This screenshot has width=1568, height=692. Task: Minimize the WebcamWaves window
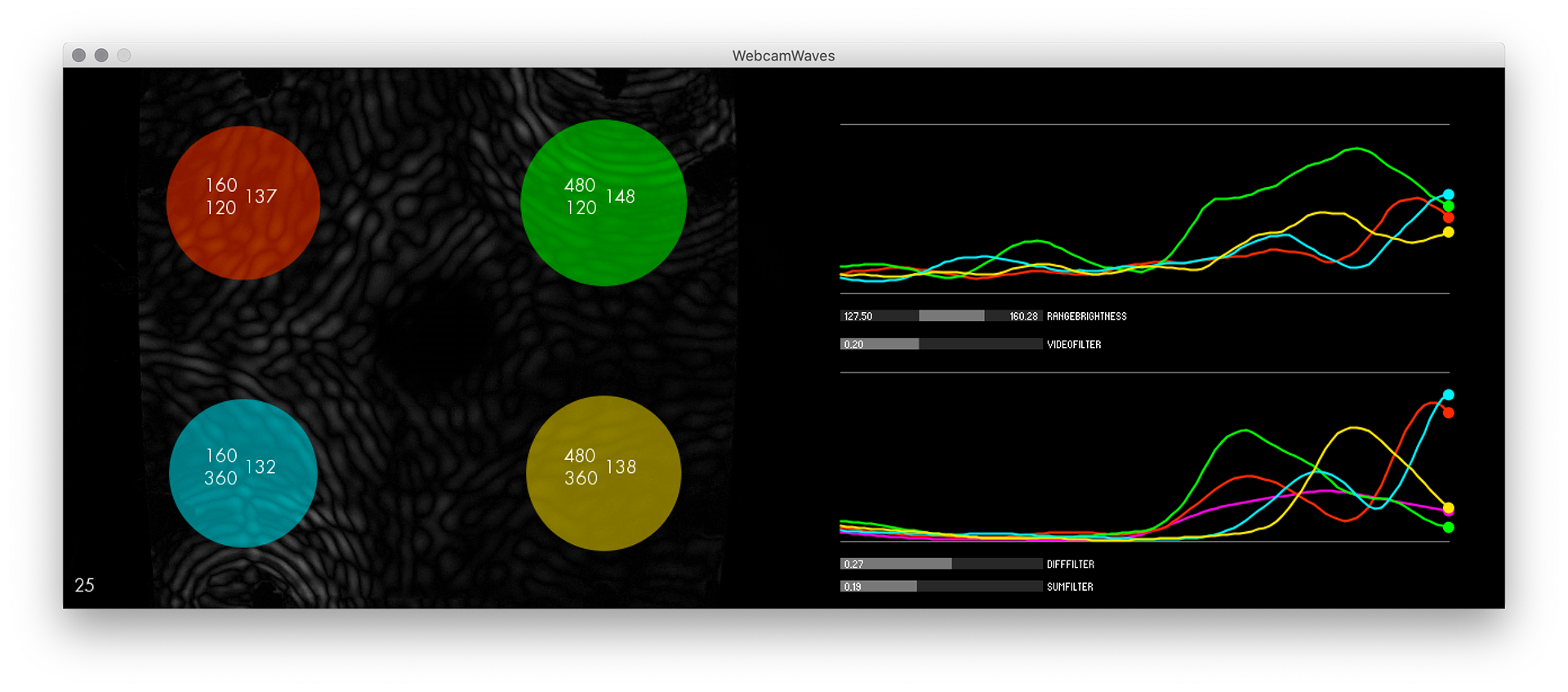coord(101,56)
